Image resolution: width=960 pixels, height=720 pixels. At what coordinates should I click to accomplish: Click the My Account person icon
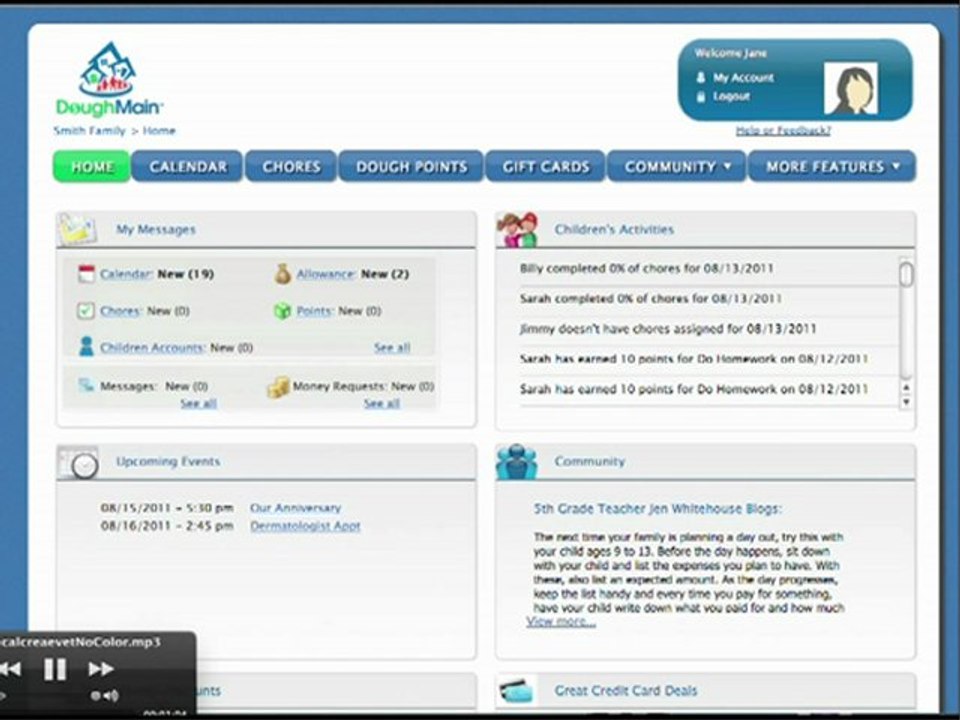point(701,78)
